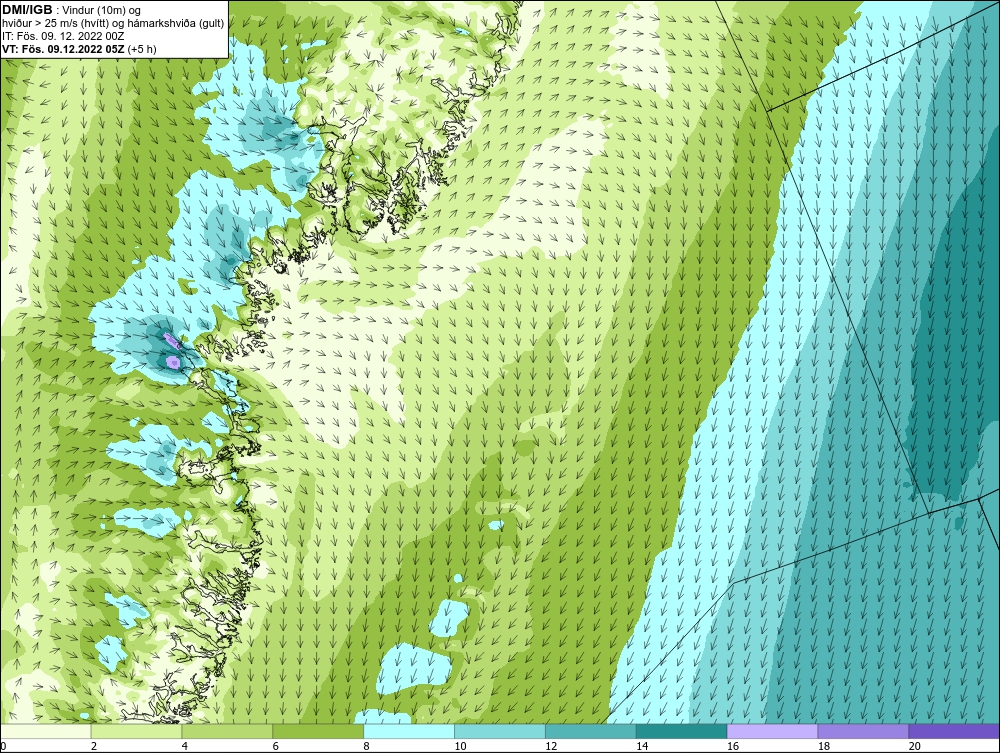Click the legend label '16'
Image resolution: width=1000 pixels, height=753 pixels.
pos(733,746)
